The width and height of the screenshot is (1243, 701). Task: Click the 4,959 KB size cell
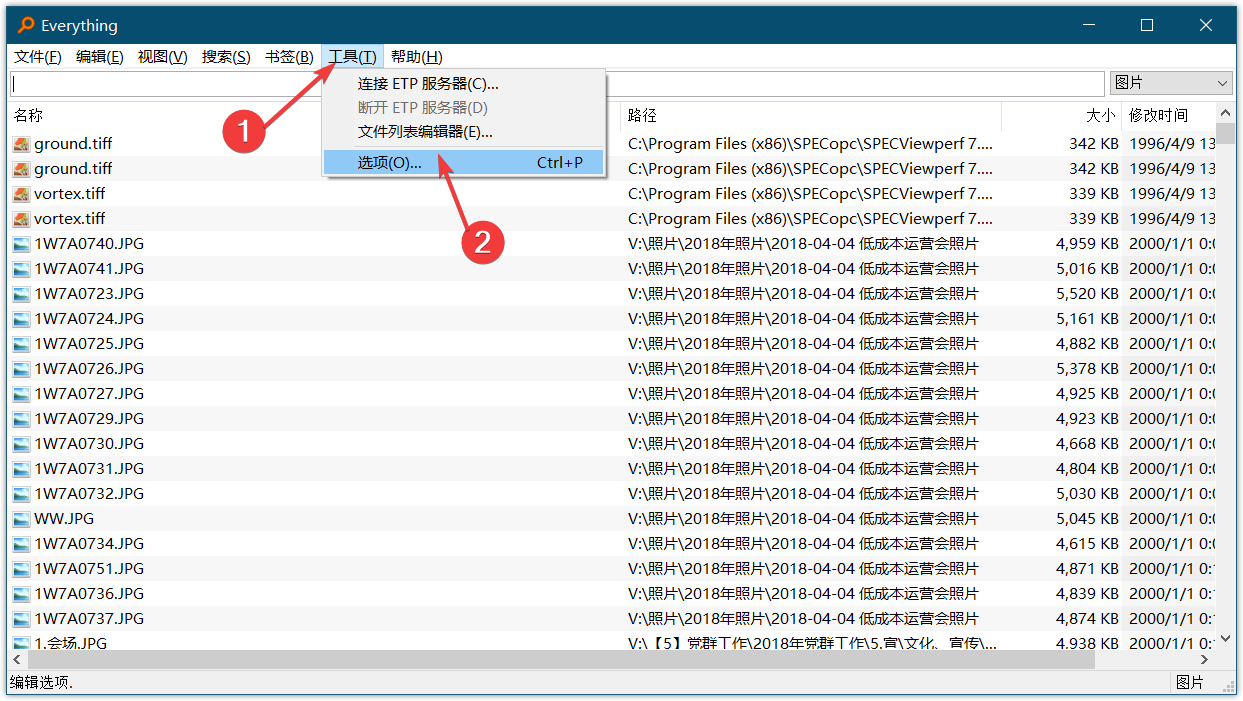pos(1087,243)
